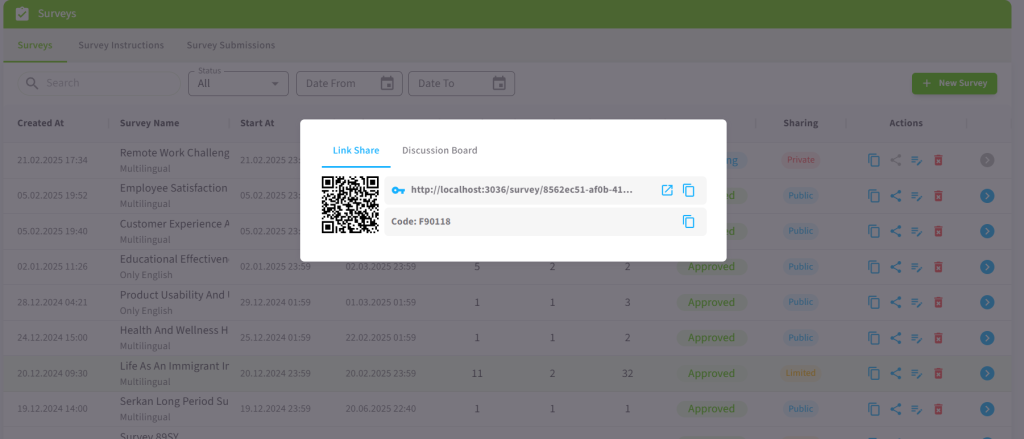Screen dimensions: 1024x439
Task: Click the Private sharing badge
Action: 801,160
